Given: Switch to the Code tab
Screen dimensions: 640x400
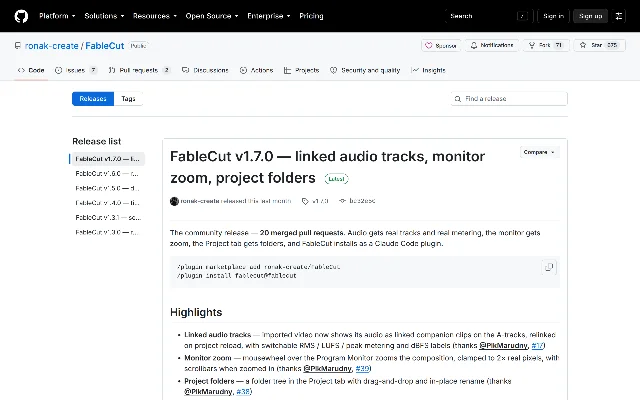Looking at the screenshot, I should click(x=31, y=70).
